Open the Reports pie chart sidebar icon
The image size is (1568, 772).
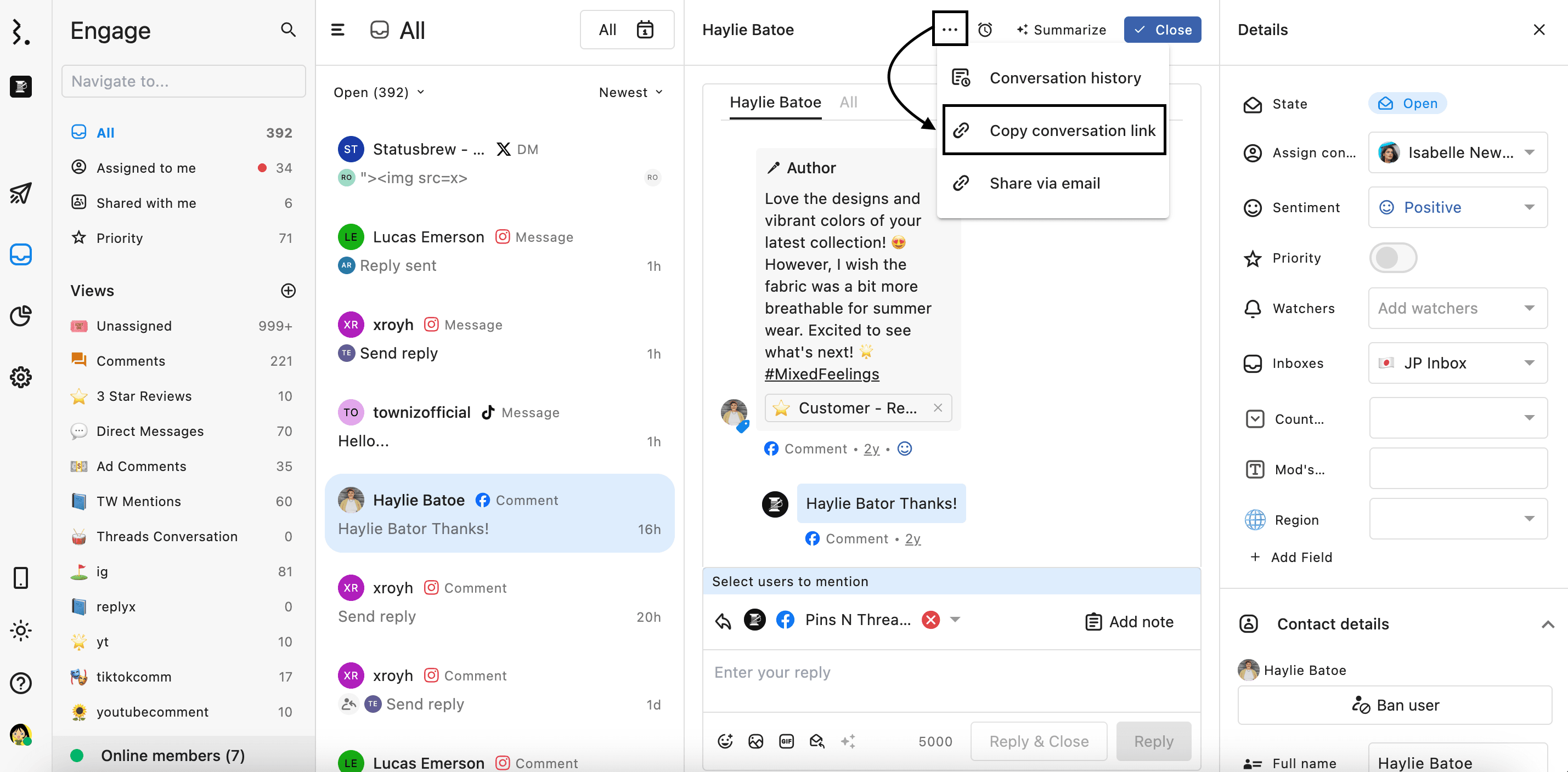point(21,316)
